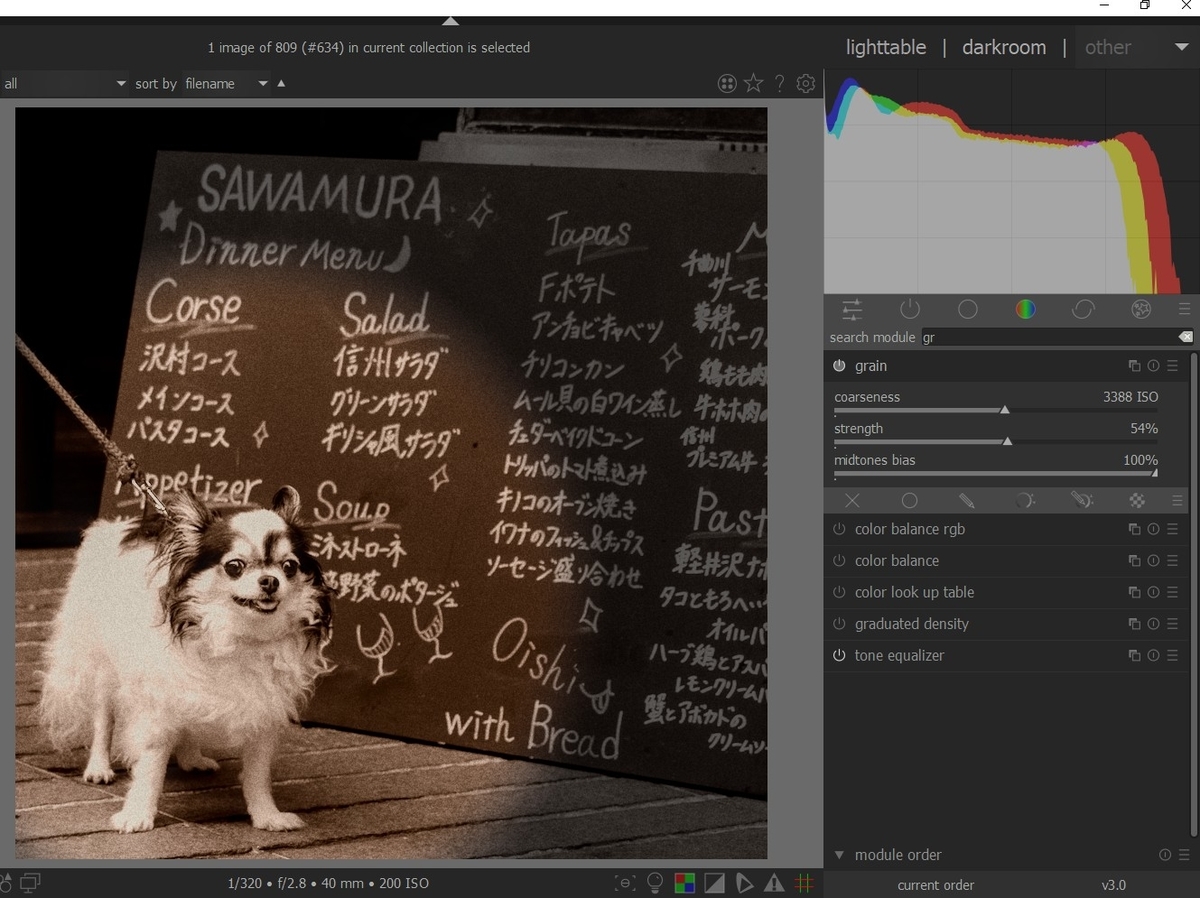Toggle clipping indication
Viewport: 1200px width, 898px height.
click(x=714, y=883)
